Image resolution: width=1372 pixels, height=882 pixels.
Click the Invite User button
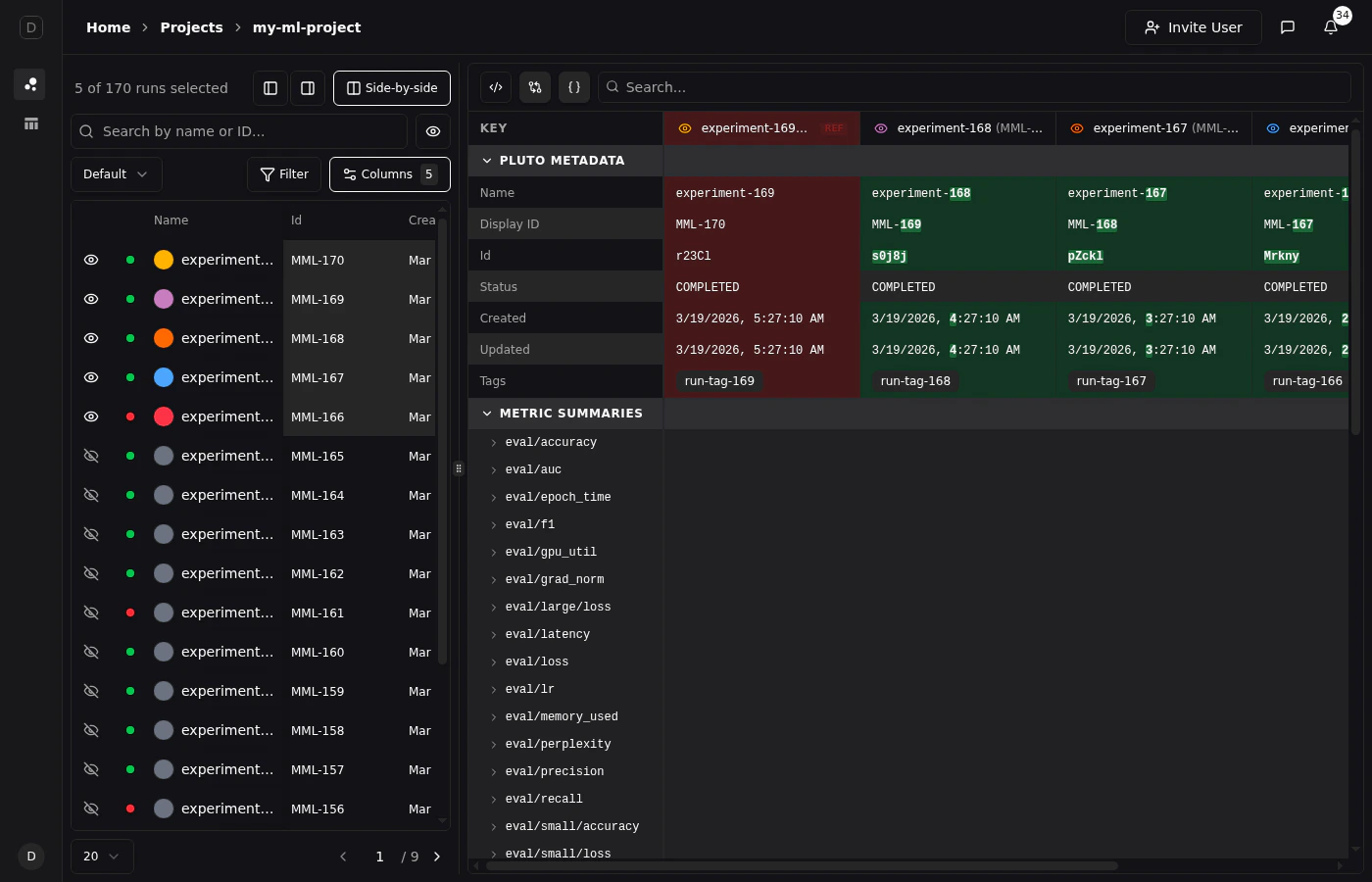coord(1193,27)
